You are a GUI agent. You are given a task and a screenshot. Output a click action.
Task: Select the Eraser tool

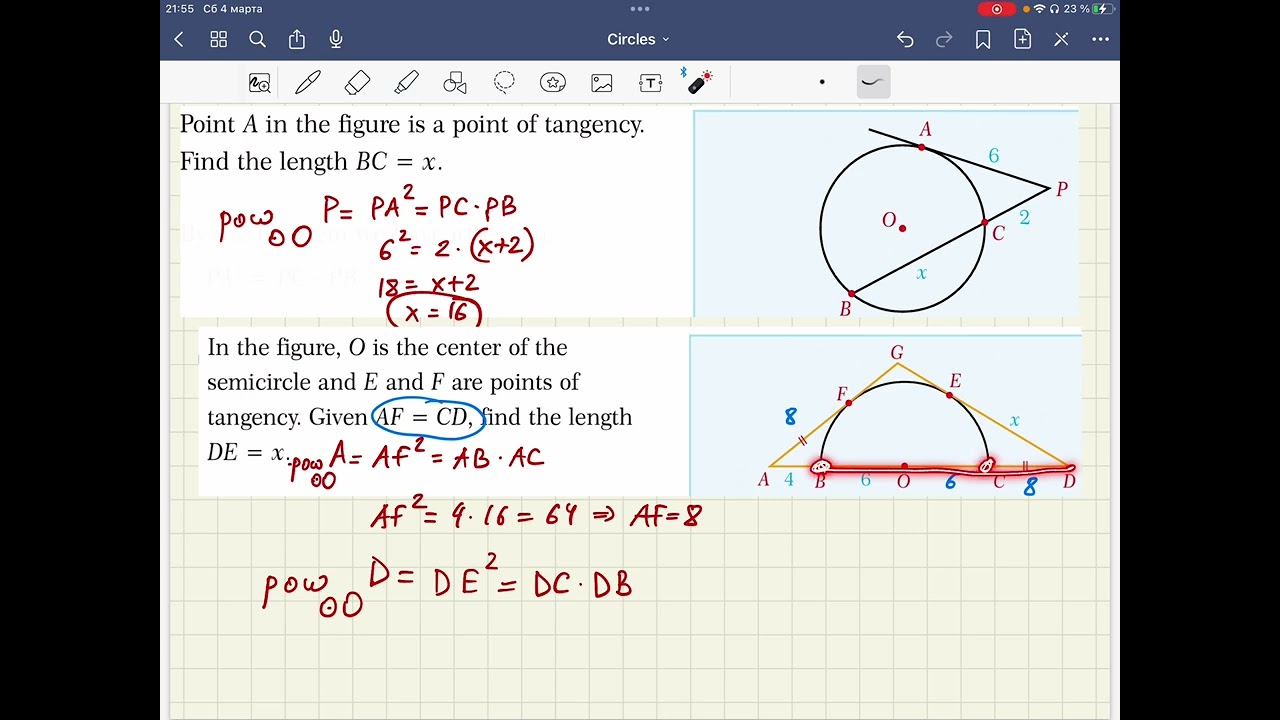tap(357, 83)
